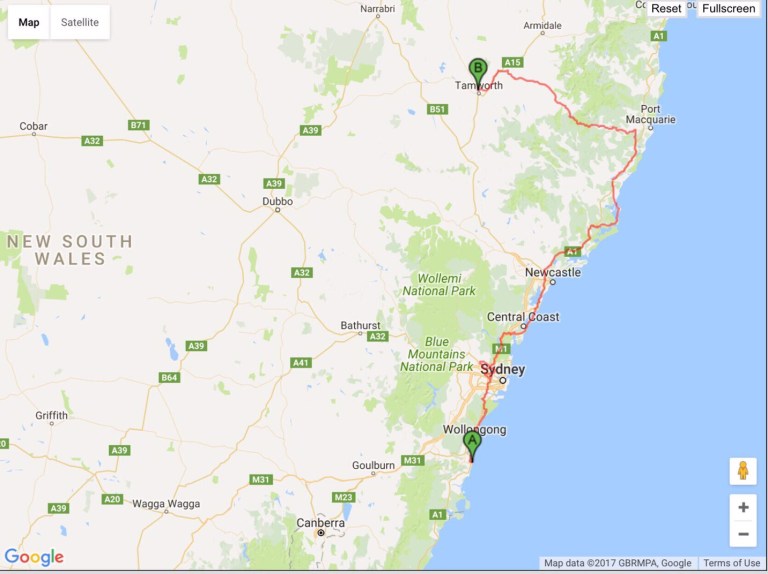This screenshot has width=768, height=574.
Task: Select the Street View pegman icon
Action: (743, 471)
